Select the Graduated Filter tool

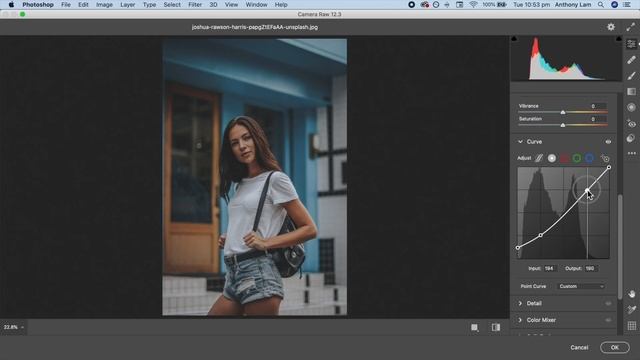[x=631, y=91]
